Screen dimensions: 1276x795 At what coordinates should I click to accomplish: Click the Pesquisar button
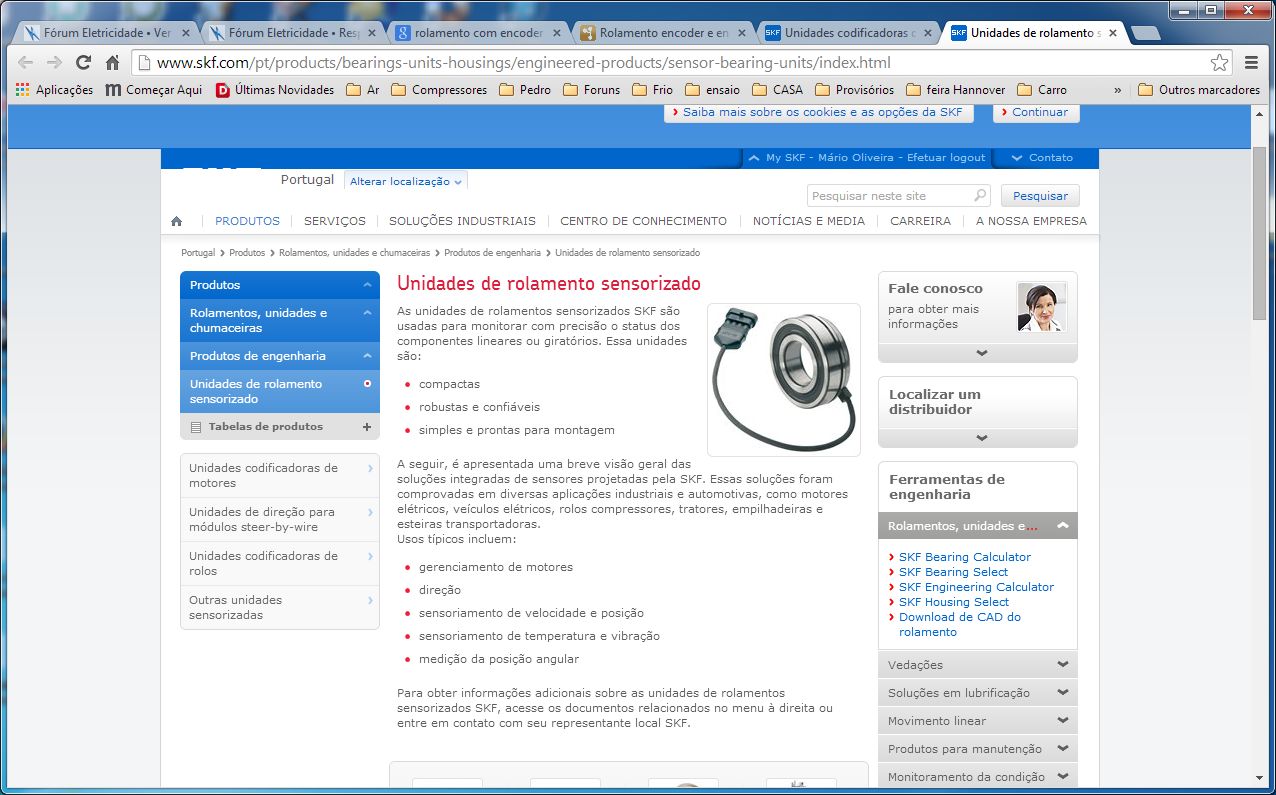pyautogui.click(x=1040, y=196)
